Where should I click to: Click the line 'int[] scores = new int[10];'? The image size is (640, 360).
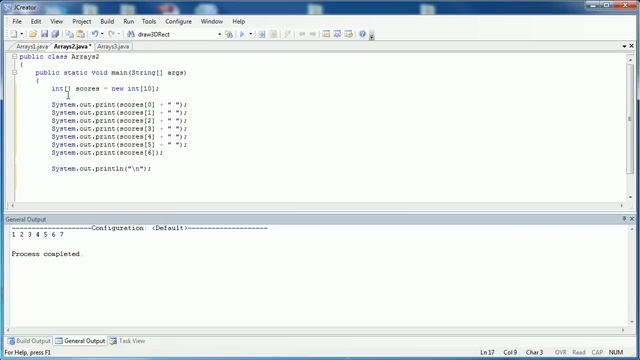click(105, 89)
